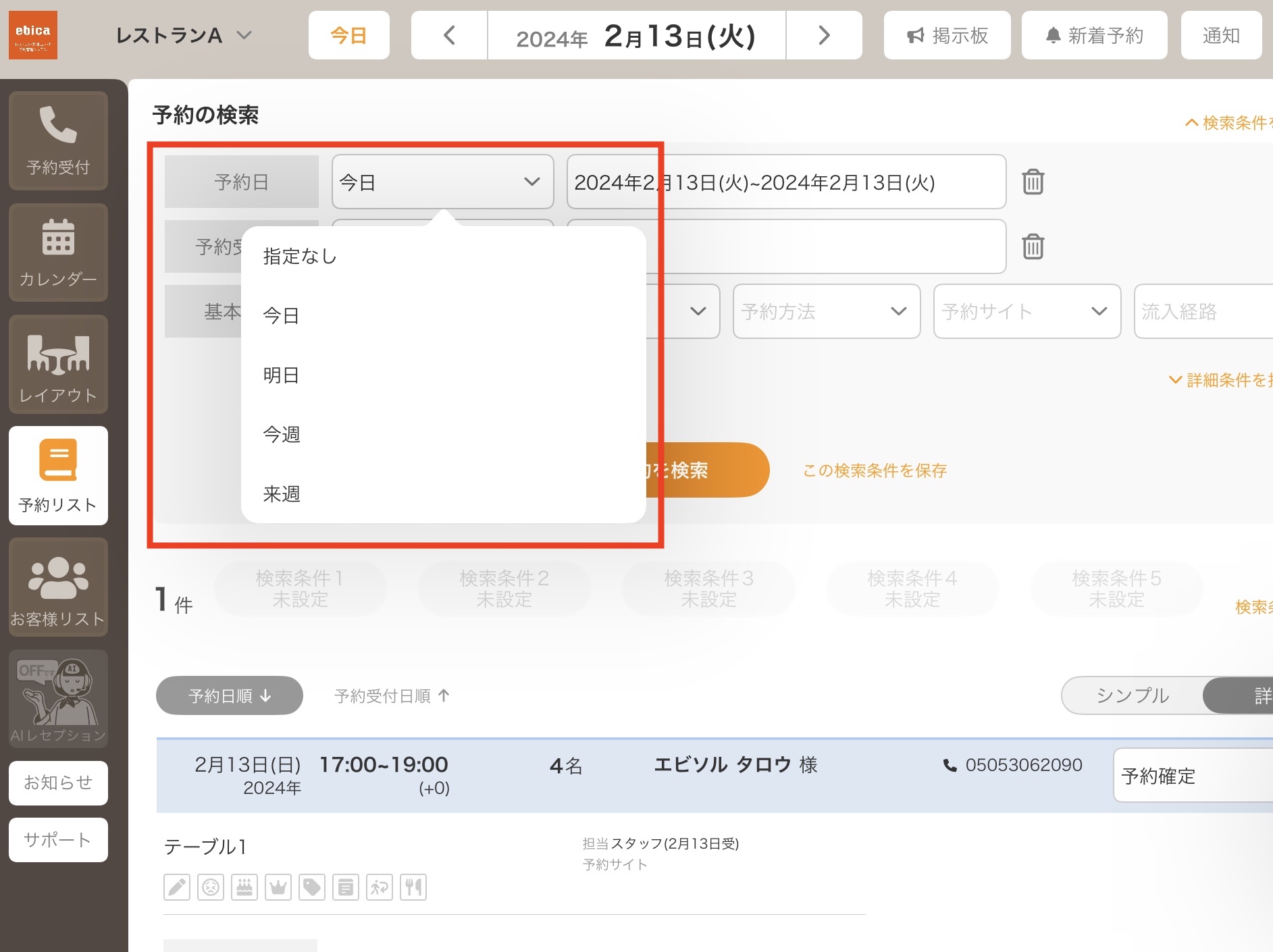This screenshot has height=952, width=1273.
Task: Select 明日 in the date dropdown menu
Action: click(444, 375)
